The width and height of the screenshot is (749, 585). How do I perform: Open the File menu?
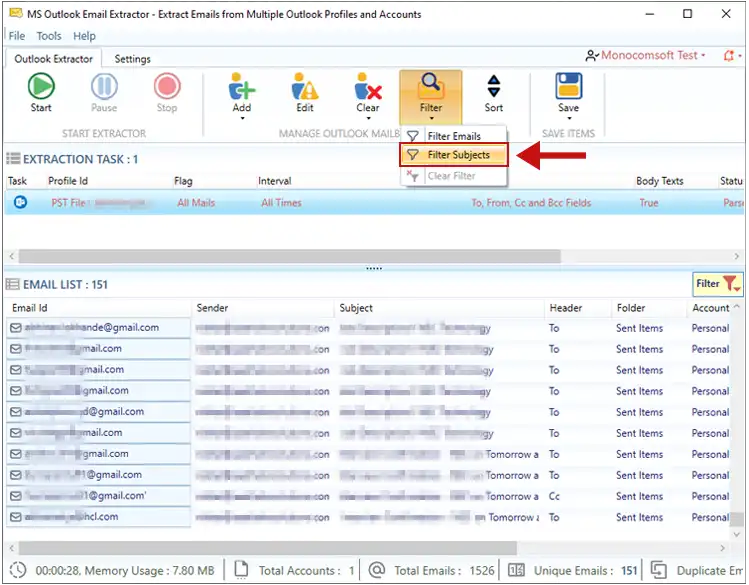coord(17,36)
